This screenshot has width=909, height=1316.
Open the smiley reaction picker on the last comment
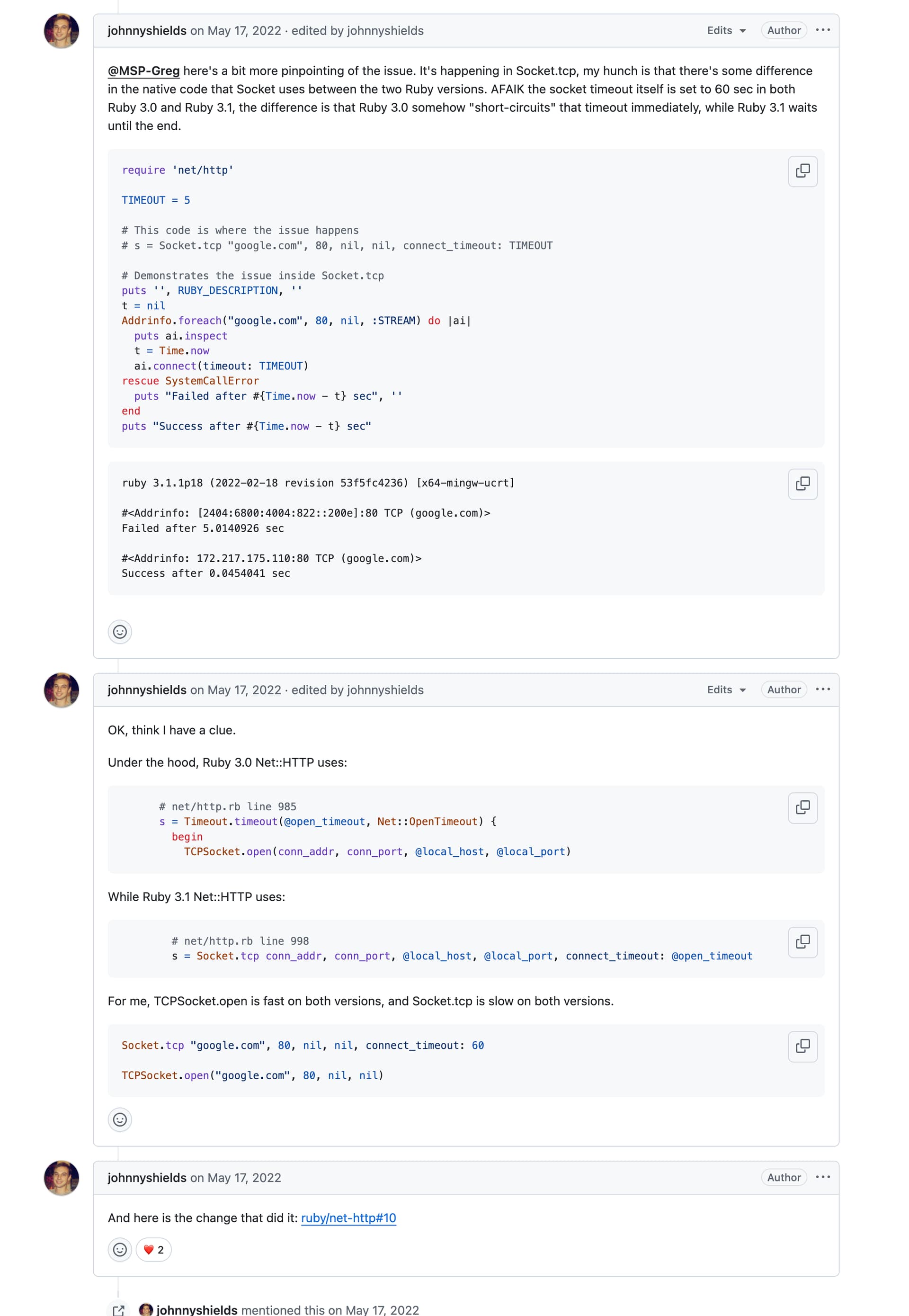120,1250
